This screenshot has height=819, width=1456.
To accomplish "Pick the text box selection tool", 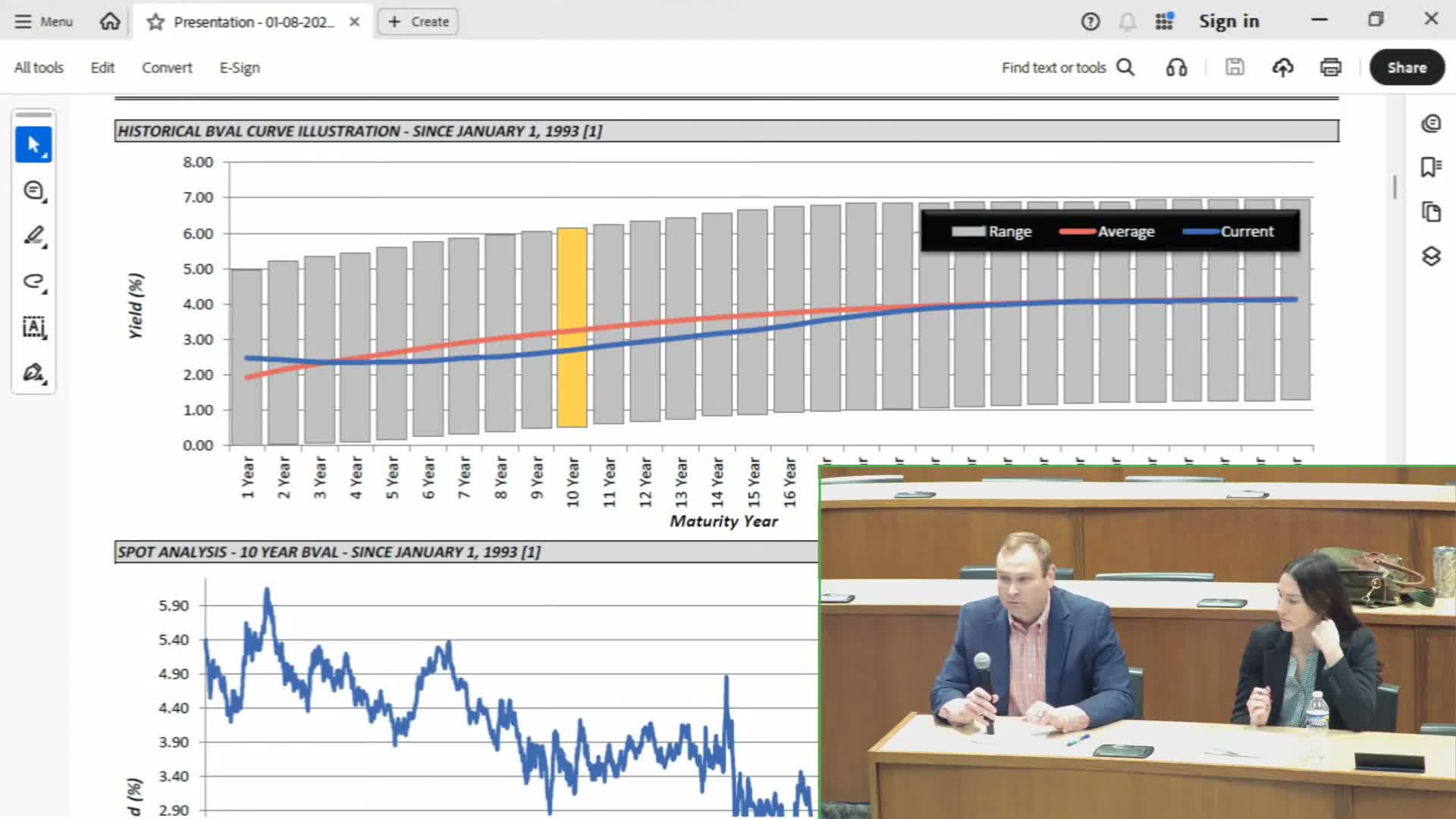I will pyautogui.click(x=33, y=327).
